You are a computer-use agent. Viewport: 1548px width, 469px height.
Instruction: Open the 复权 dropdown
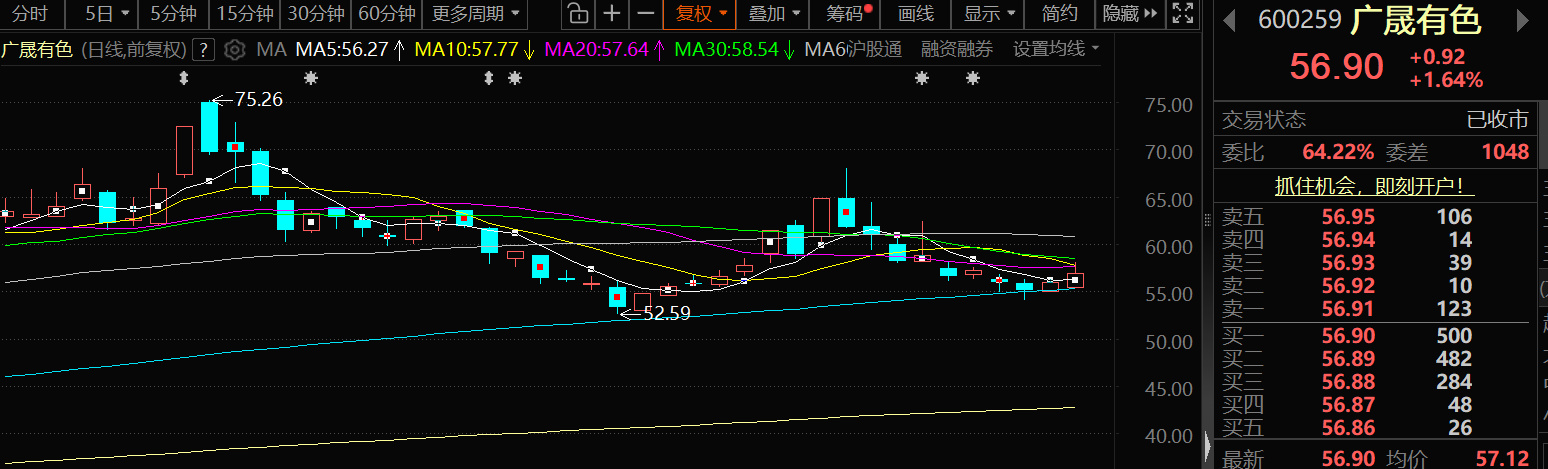tap(702, 14)
